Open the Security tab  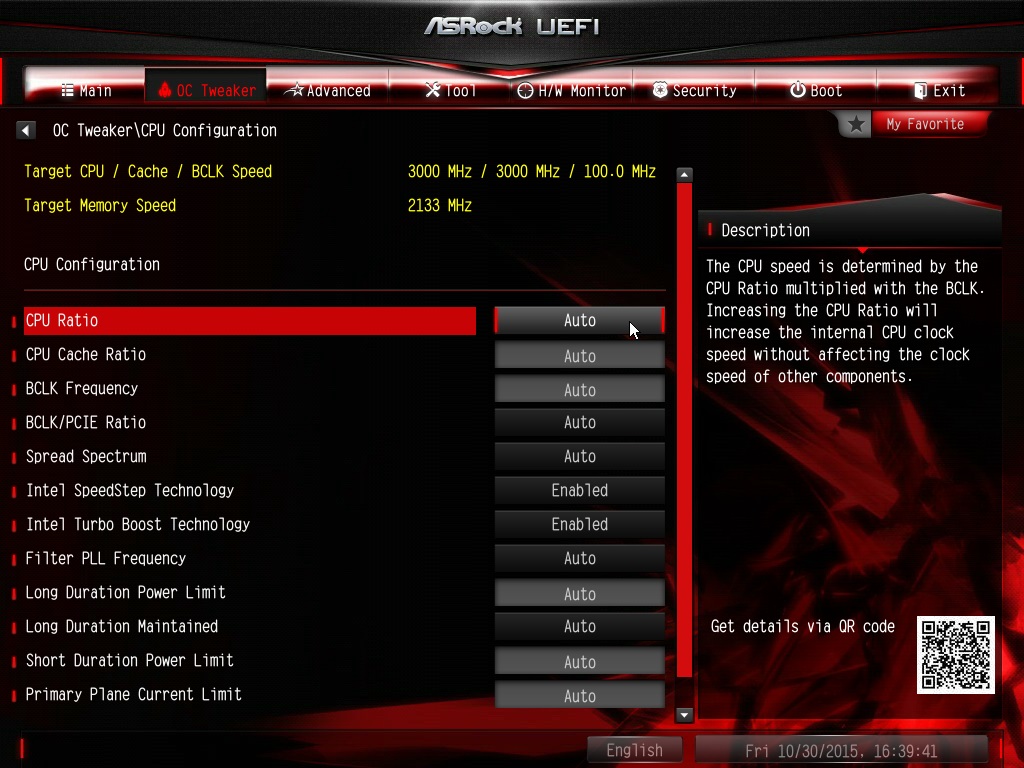(x=694, y=90)
